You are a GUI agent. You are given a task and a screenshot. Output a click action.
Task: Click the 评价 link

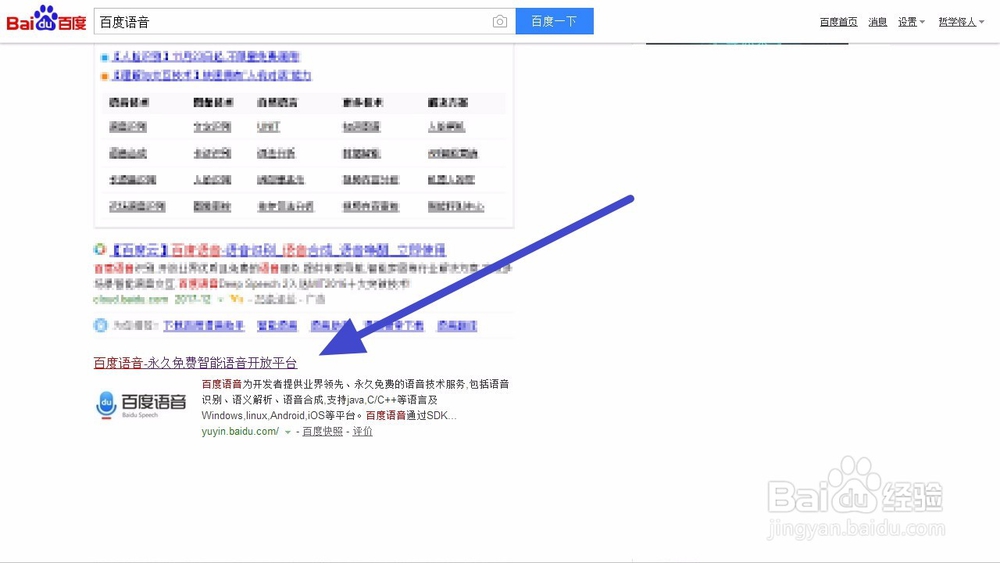pyautogui.click(x=362, y=432)
